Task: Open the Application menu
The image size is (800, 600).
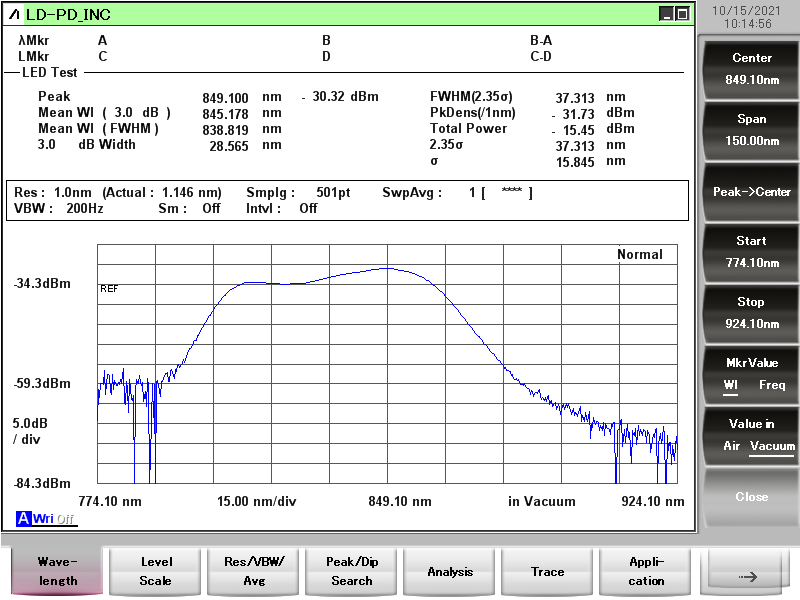Action: click(x=646, y=571)
